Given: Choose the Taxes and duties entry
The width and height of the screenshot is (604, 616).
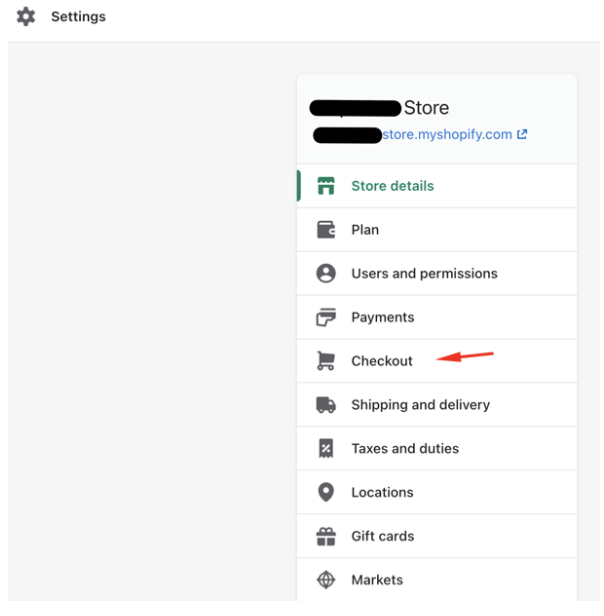Looking at the screenshot, I should (x=437, y=448).
